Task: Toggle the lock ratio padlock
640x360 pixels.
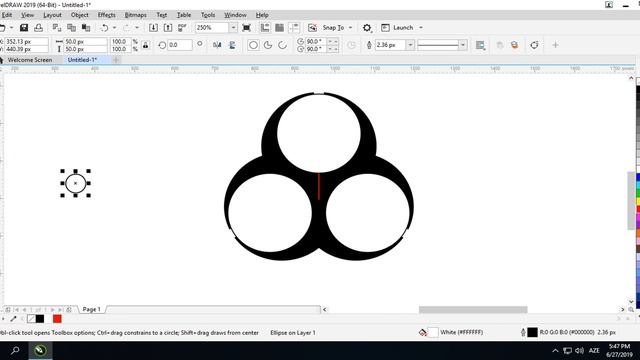Action: click(145, 45)
